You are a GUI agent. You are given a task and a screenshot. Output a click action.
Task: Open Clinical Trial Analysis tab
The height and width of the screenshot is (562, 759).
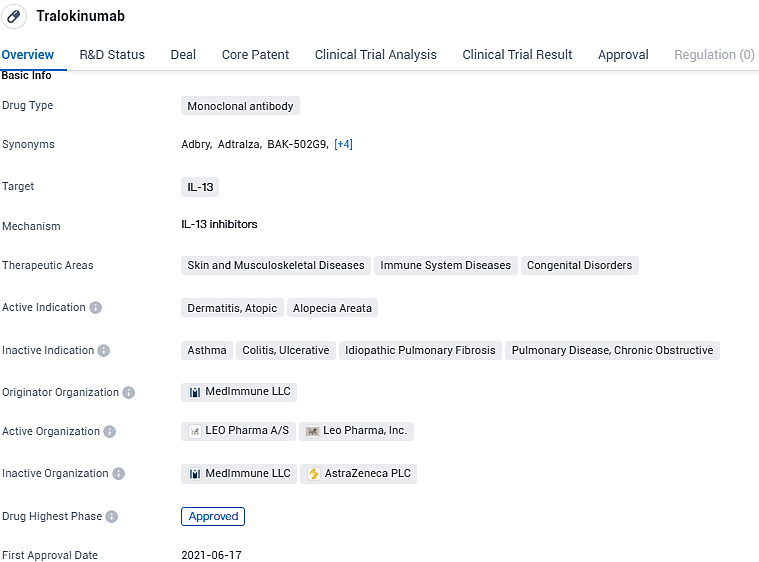(375, 55)
